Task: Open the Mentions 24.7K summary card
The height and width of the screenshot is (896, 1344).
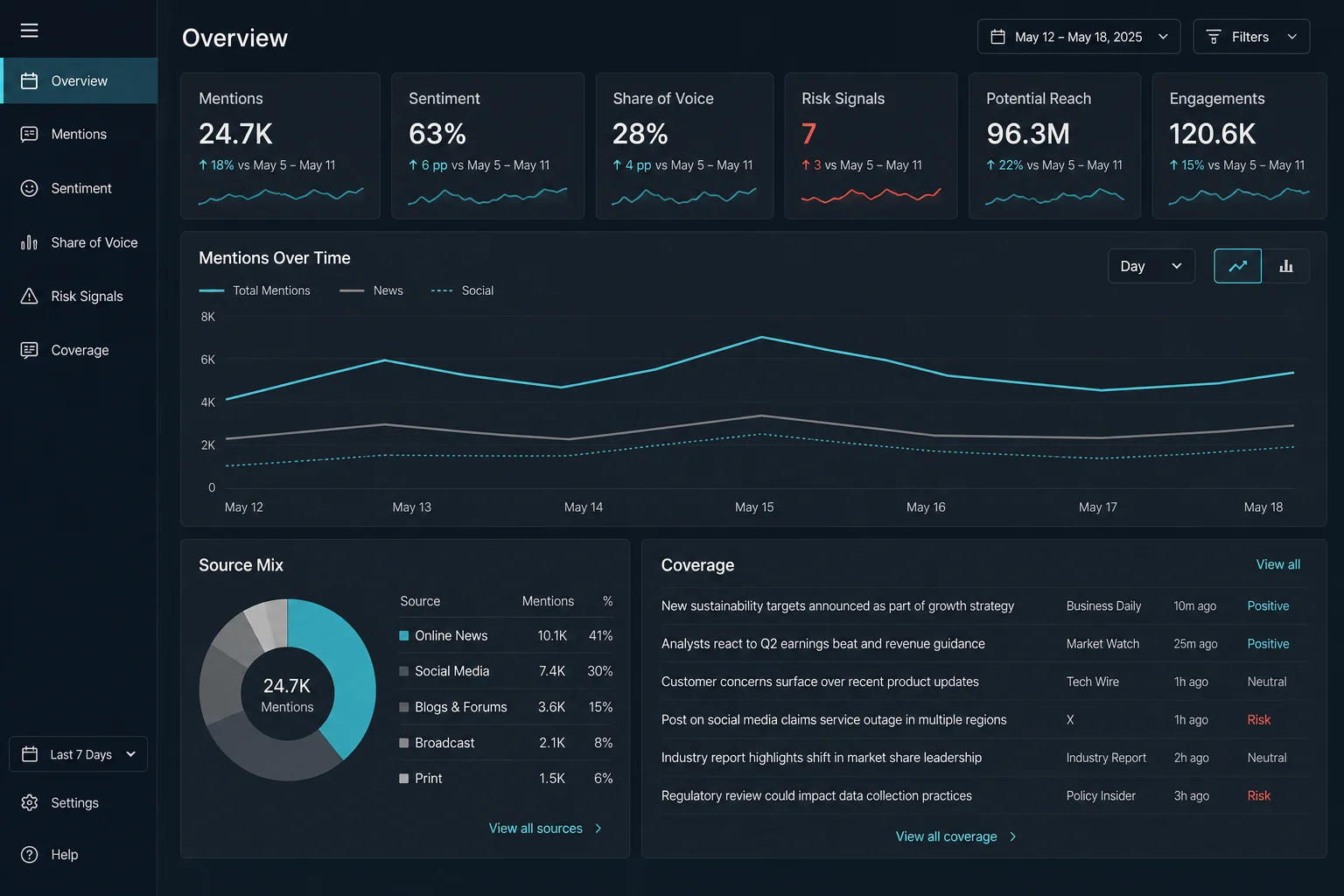Action: point(280,145)
